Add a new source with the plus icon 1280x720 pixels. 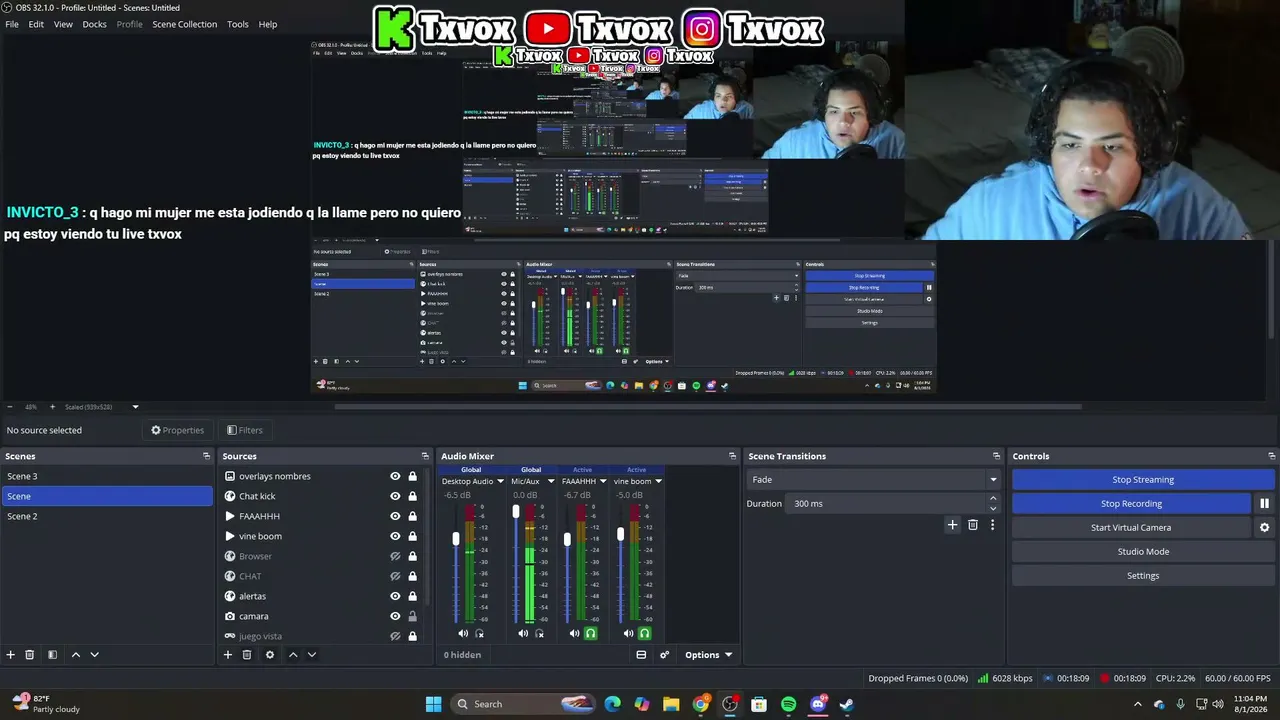(228, 655)
